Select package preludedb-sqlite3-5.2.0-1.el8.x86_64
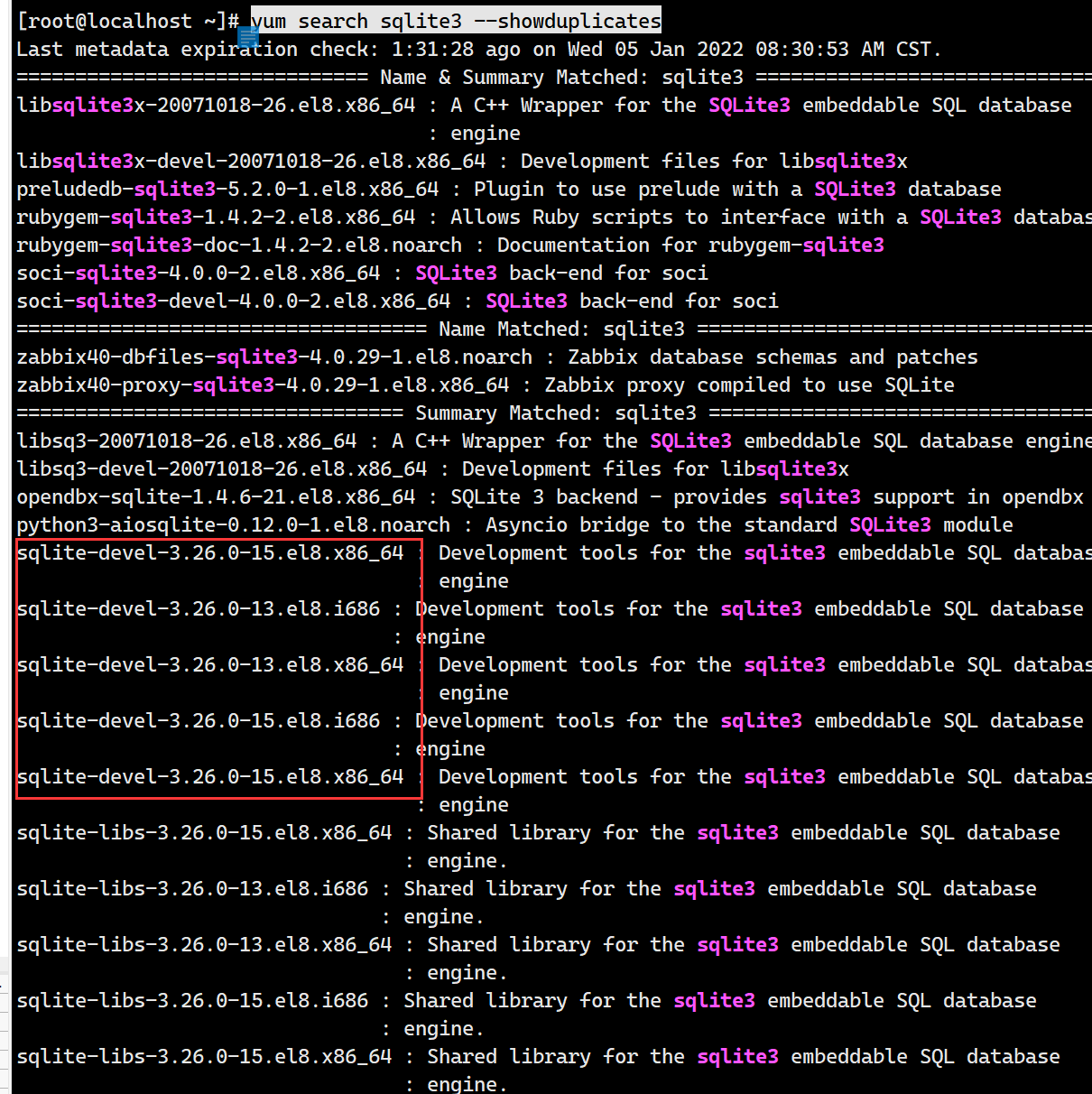This screenshot has height=1094, width=1092. pyautogui.click(x=227, y=189)
